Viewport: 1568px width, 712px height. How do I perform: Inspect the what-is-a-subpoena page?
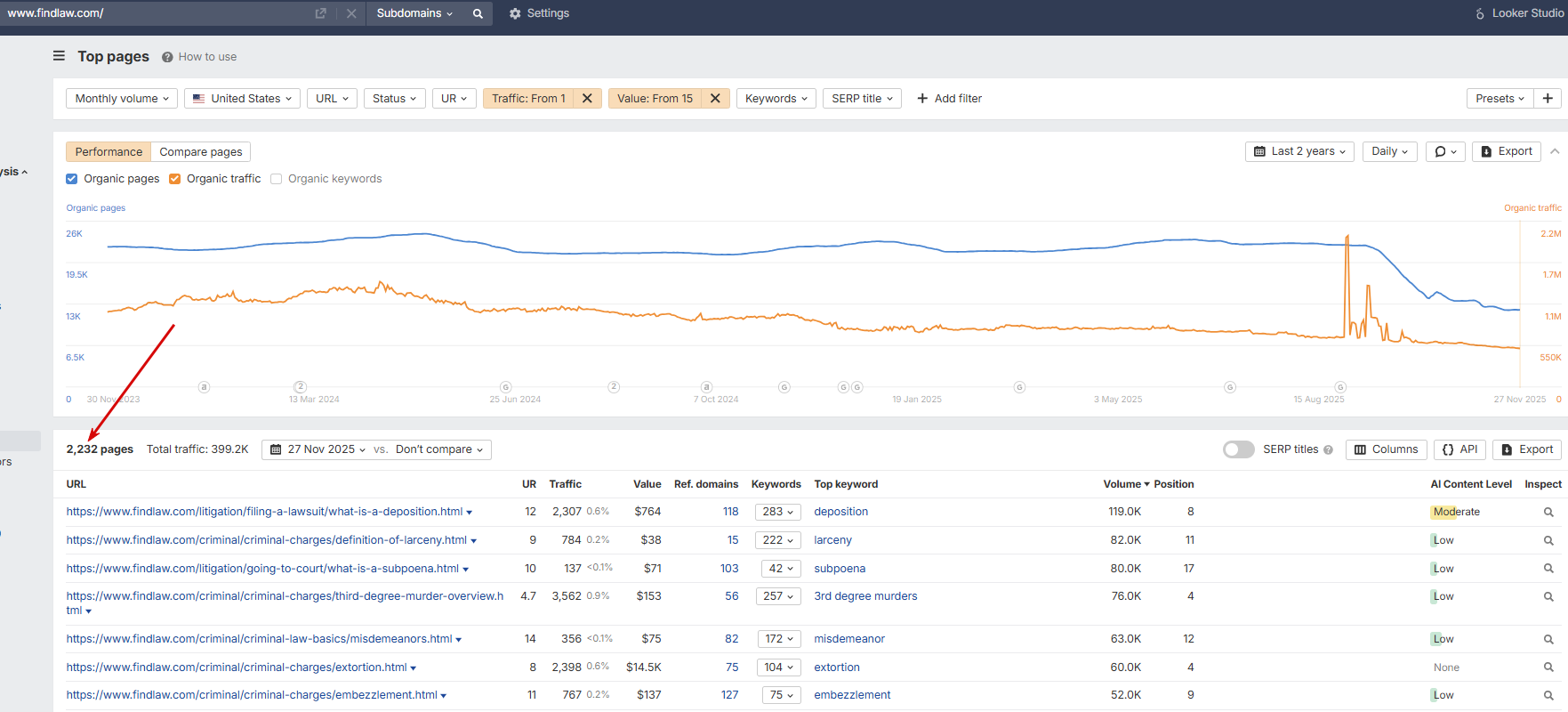tap(1548, 569)
